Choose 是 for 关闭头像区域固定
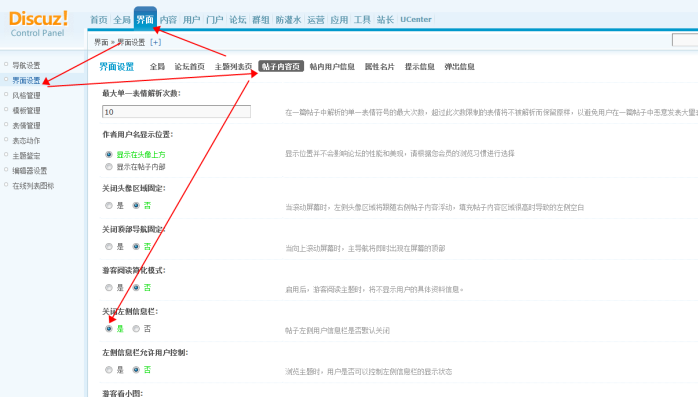This screenshot has width=698, height=398. pyautogui.click(x=109, y=206)
